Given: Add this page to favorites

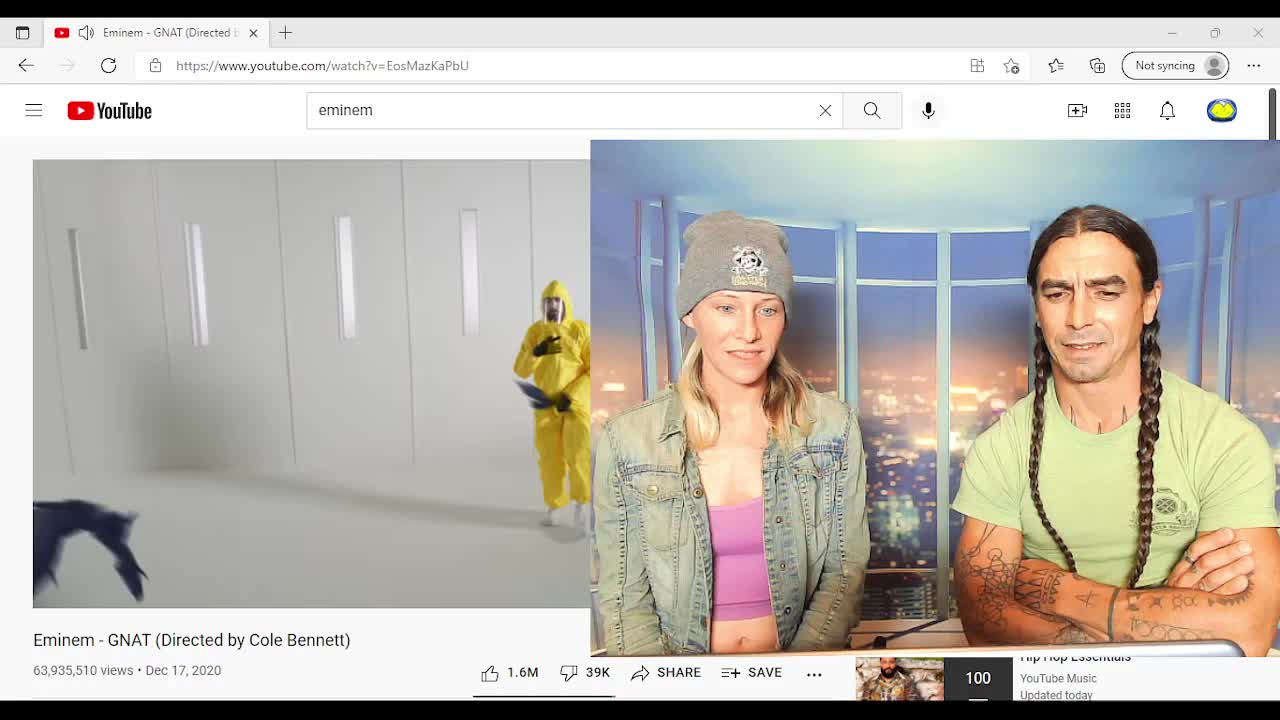Looking at the screenshot, I should coord(1011,66).
